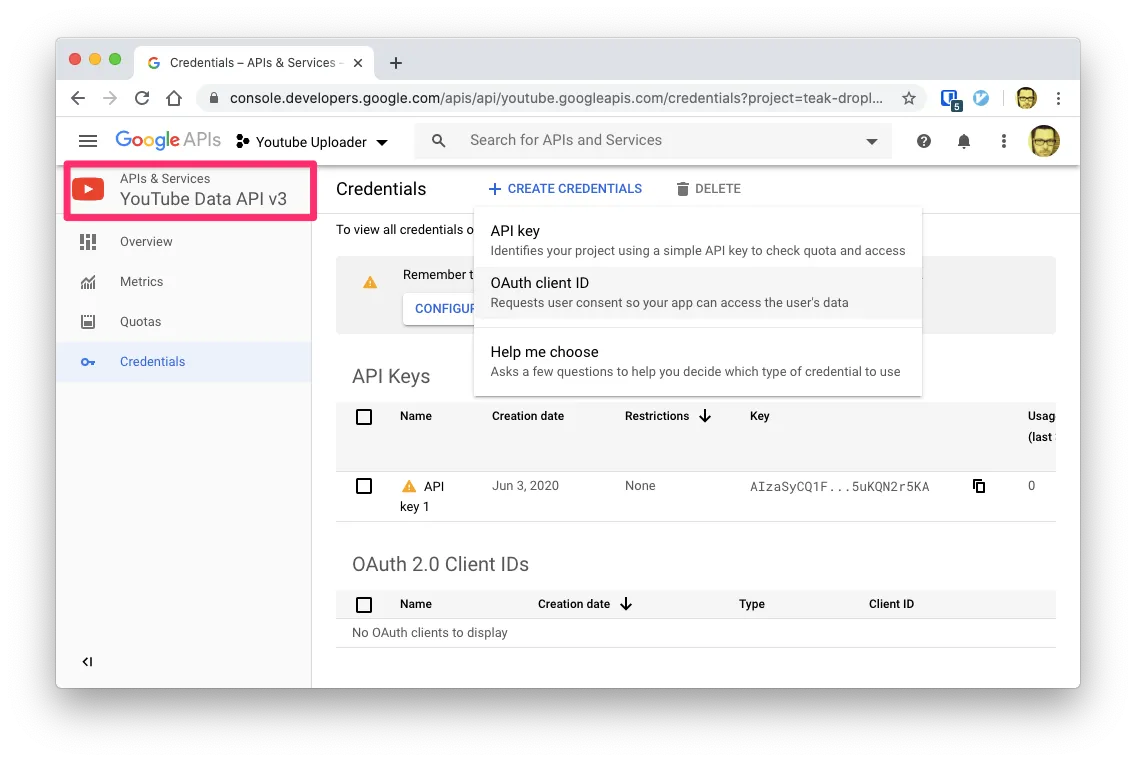Click the Credentials key icon
Image resolution: width=1136 pixels, height=762 pixels.
pyautogui.click(x=88, y=361)
